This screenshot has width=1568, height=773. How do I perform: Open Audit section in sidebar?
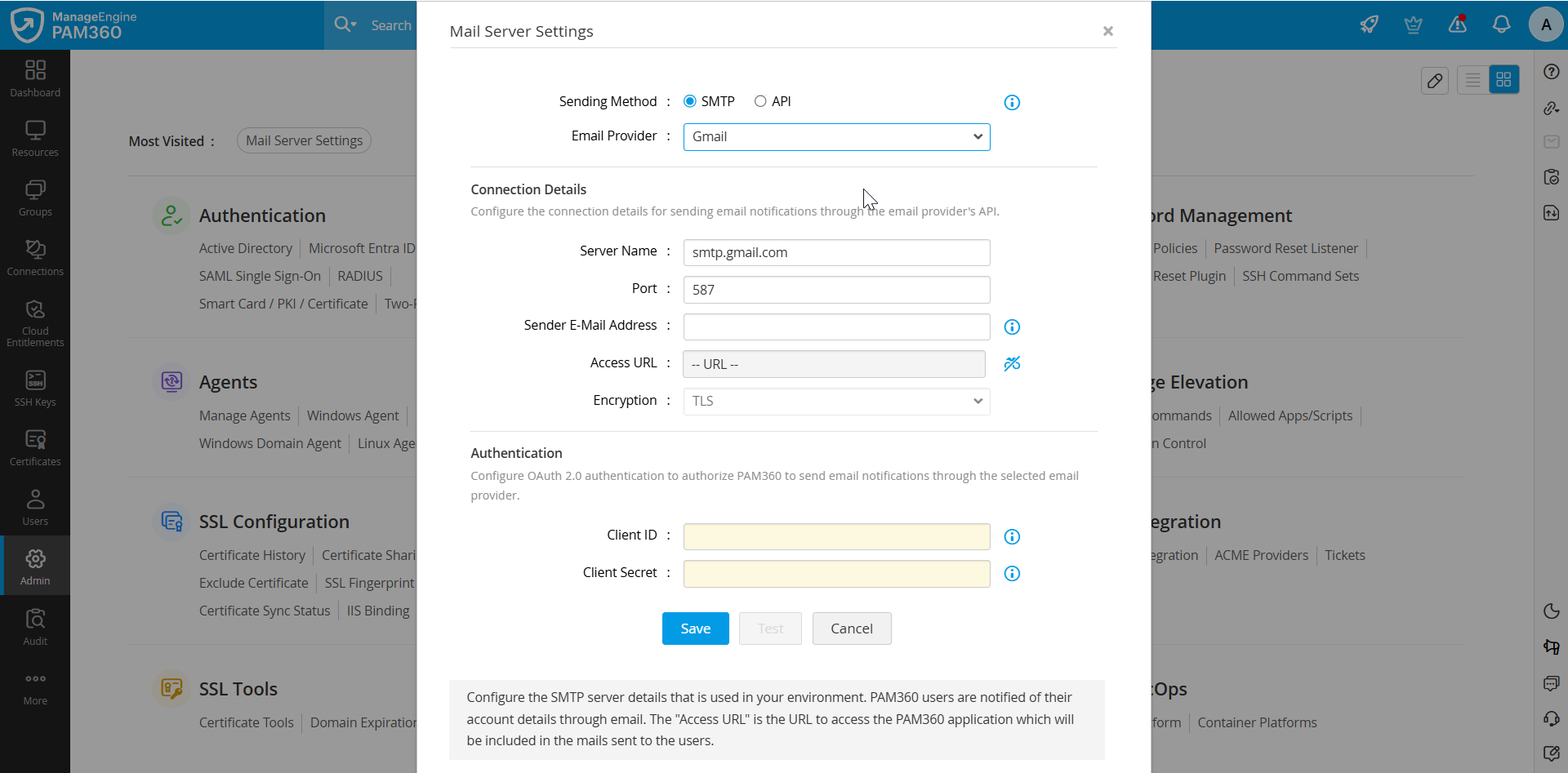tap(35, 627)
